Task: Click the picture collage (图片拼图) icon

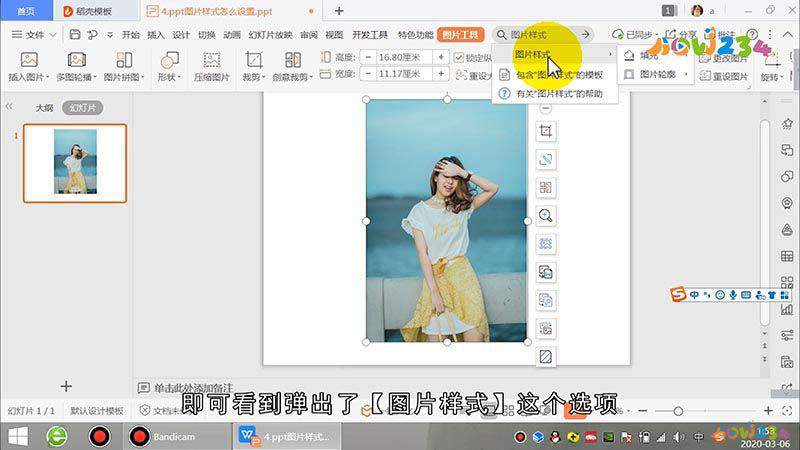Action: pos(124,60)
